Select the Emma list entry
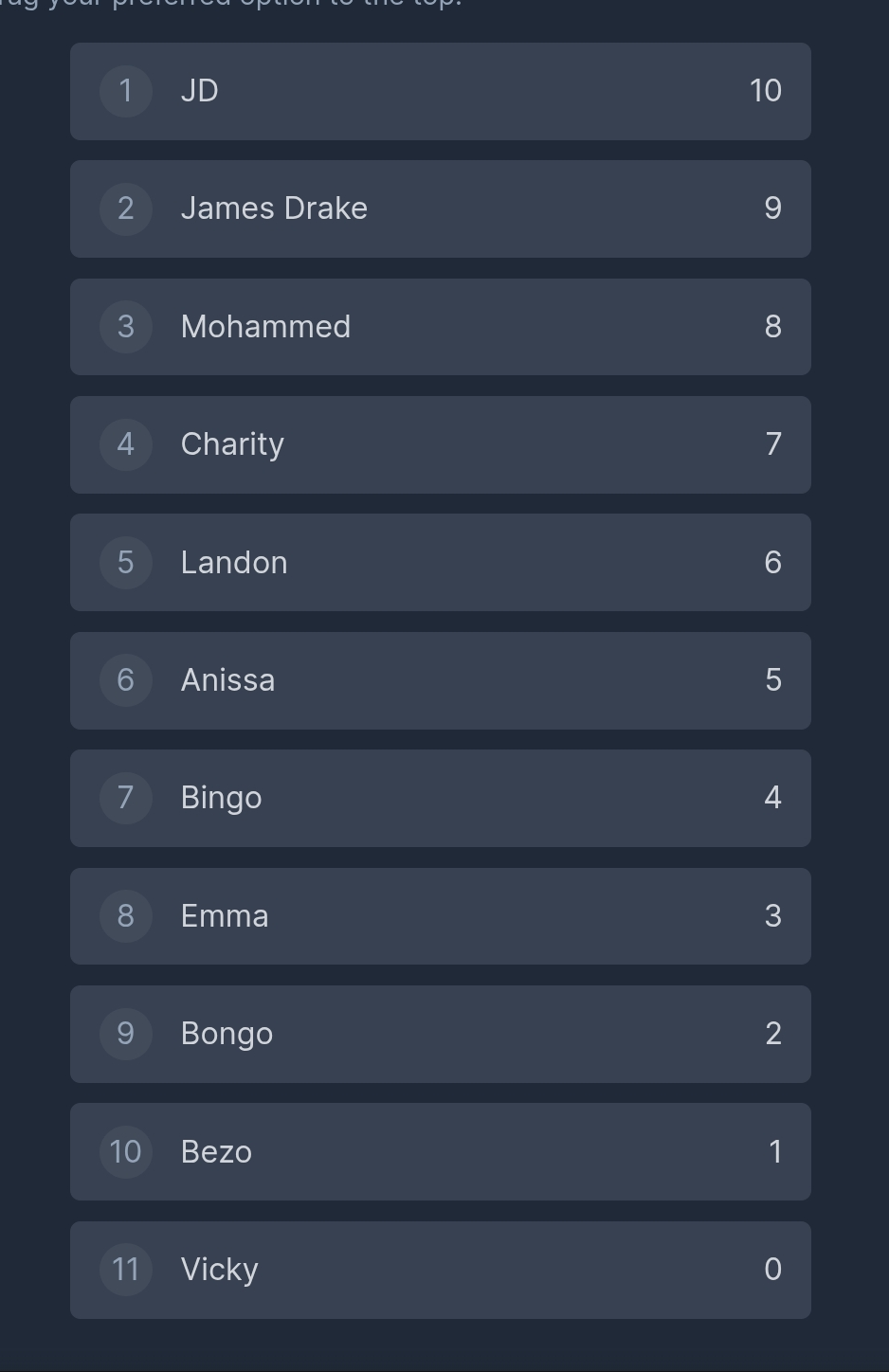Image resolution: width=889 pixels, height=1372 pixels. coord(441,916)
